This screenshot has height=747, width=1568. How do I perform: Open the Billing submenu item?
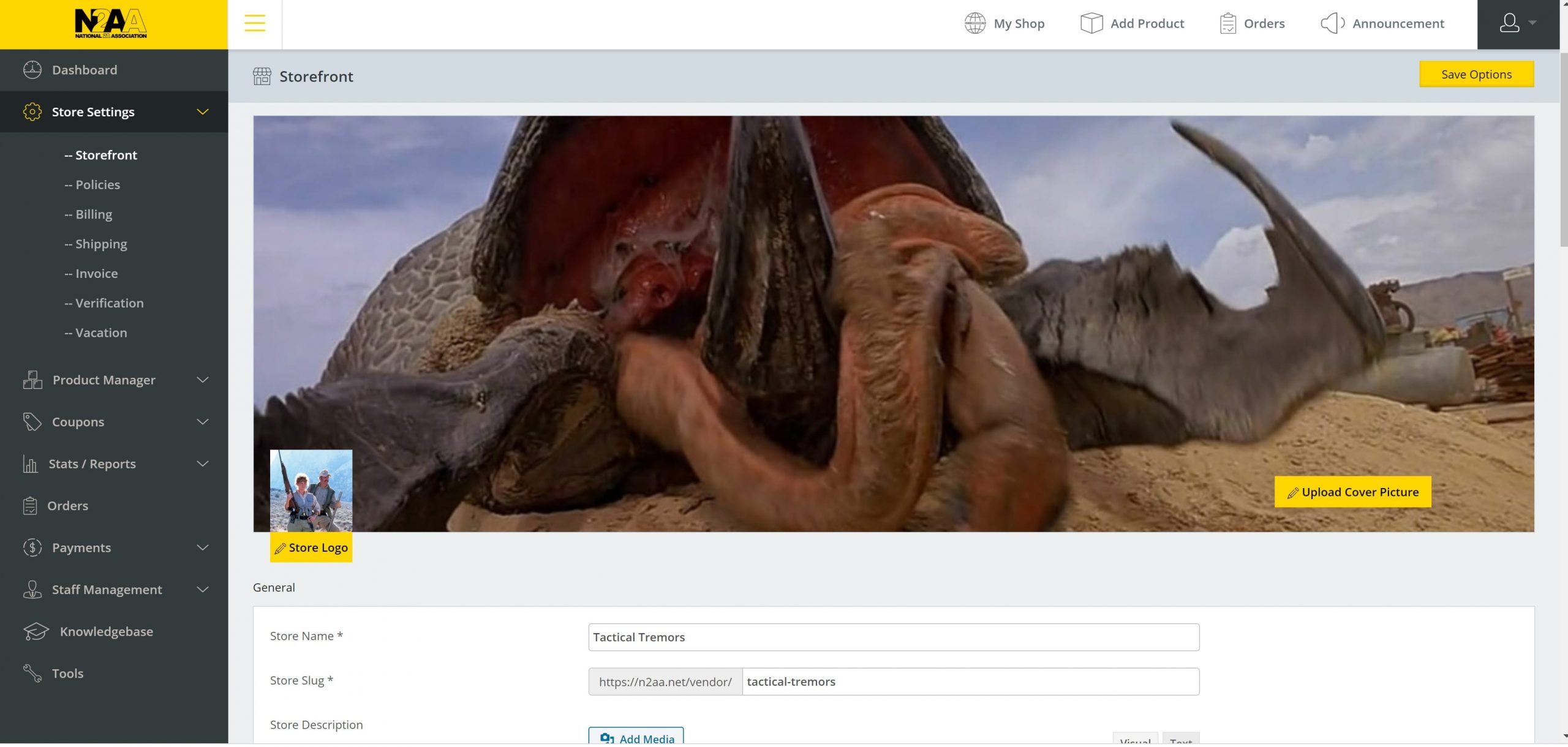click(88, 214)
